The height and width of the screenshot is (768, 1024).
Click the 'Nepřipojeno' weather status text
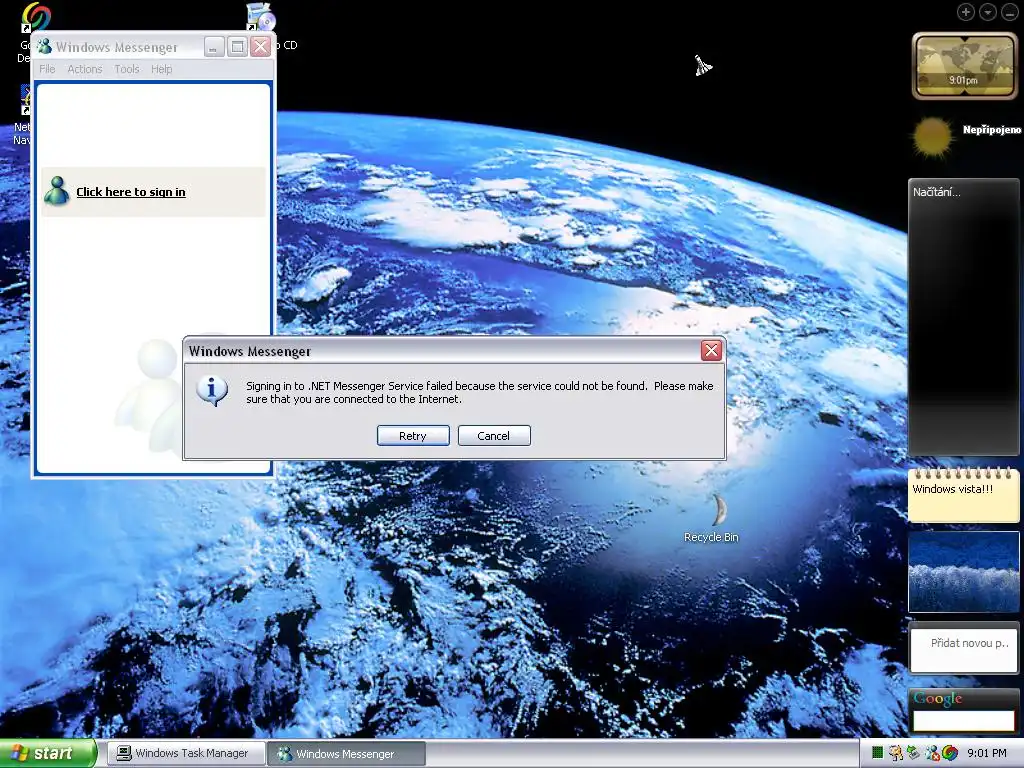click(x=991, y=130)
